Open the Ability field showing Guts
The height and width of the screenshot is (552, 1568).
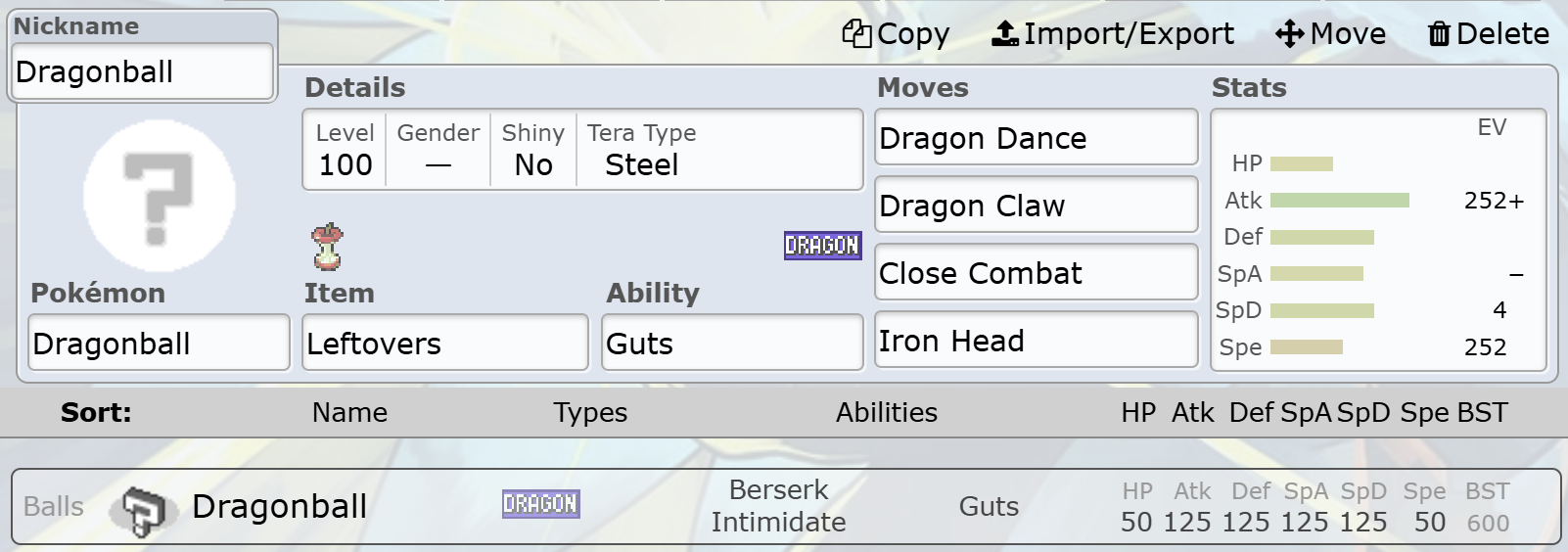click(733, 343)
